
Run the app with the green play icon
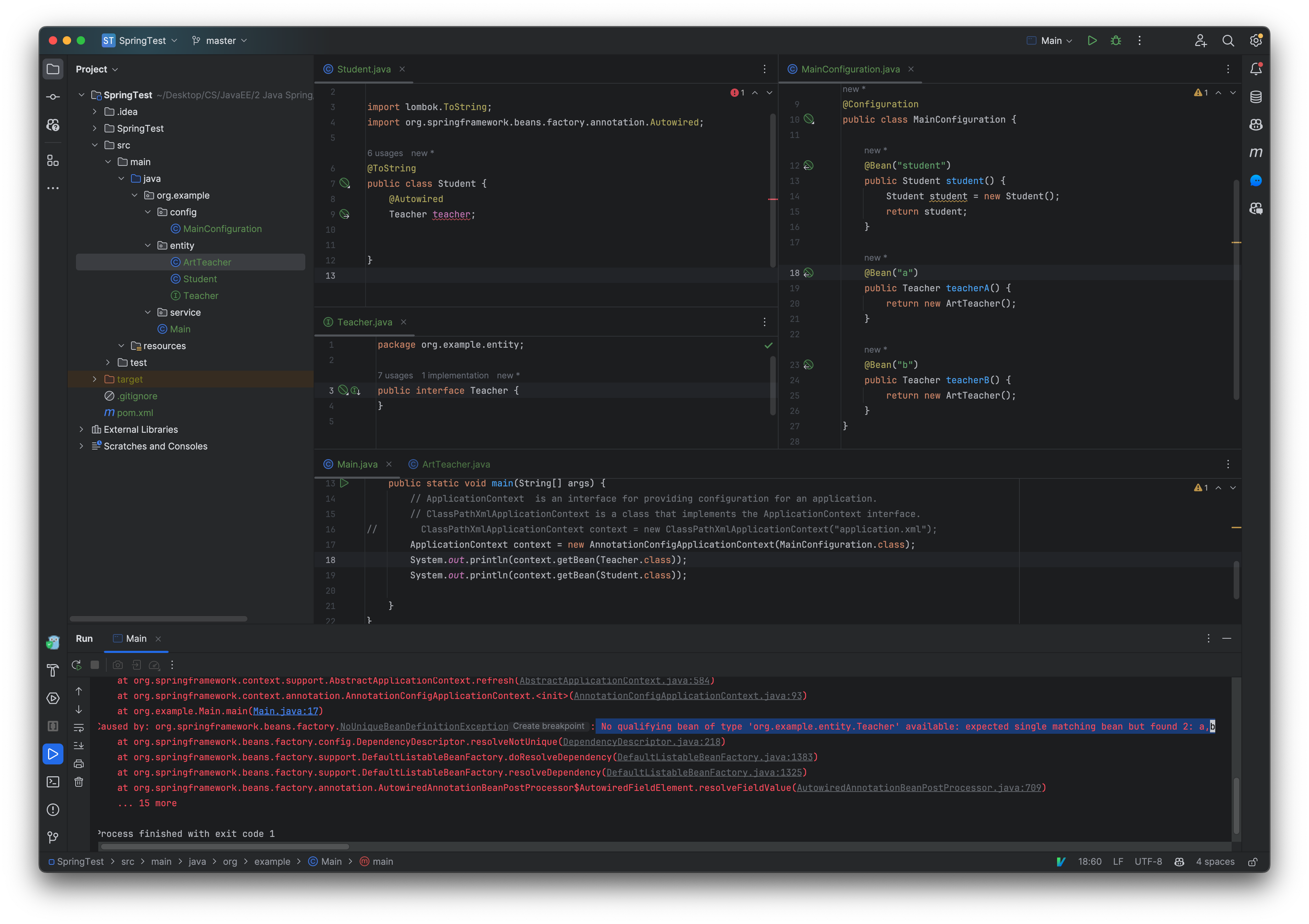(1092, 40)
